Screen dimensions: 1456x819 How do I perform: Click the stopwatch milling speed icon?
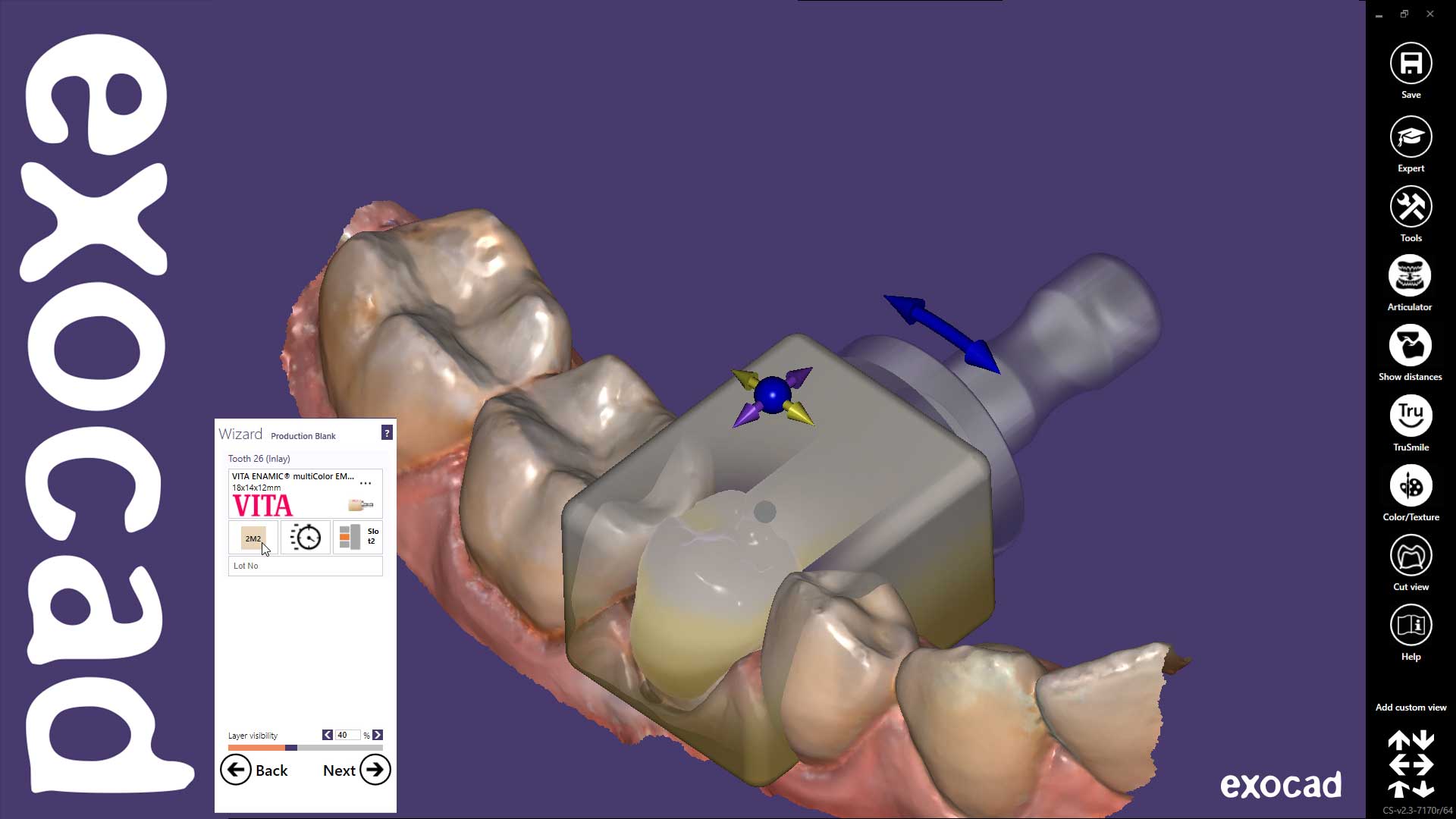[306, 538]
